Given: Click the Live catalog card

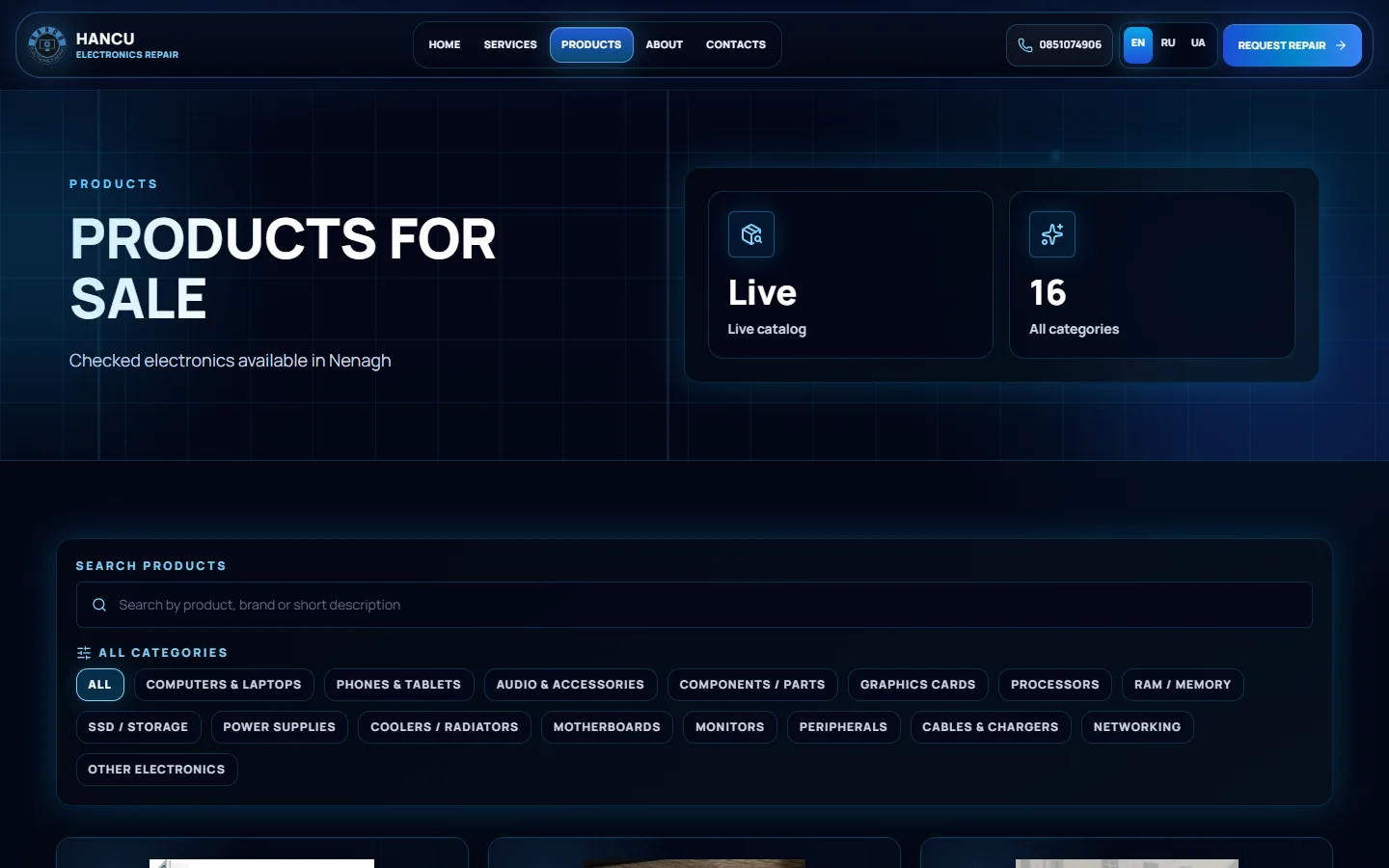Looking at the screenshot, I should click(851, 275).
